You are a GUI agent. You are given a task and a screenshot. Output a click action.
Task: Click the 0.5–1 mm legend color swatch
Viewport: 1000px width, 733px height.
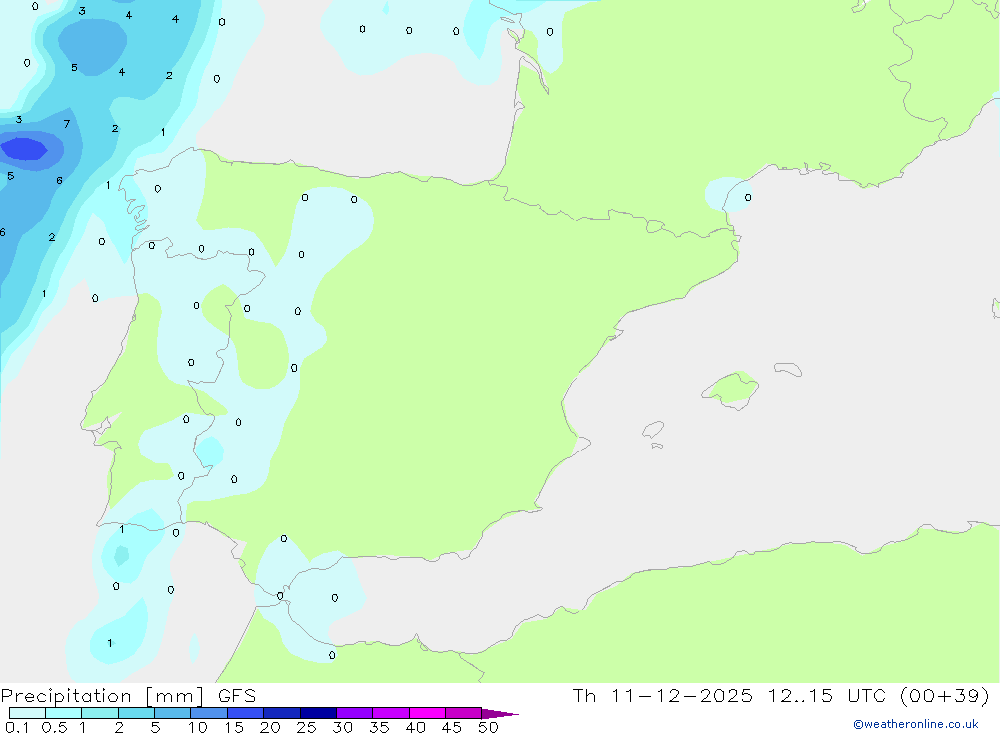click(x=63, y=713)
